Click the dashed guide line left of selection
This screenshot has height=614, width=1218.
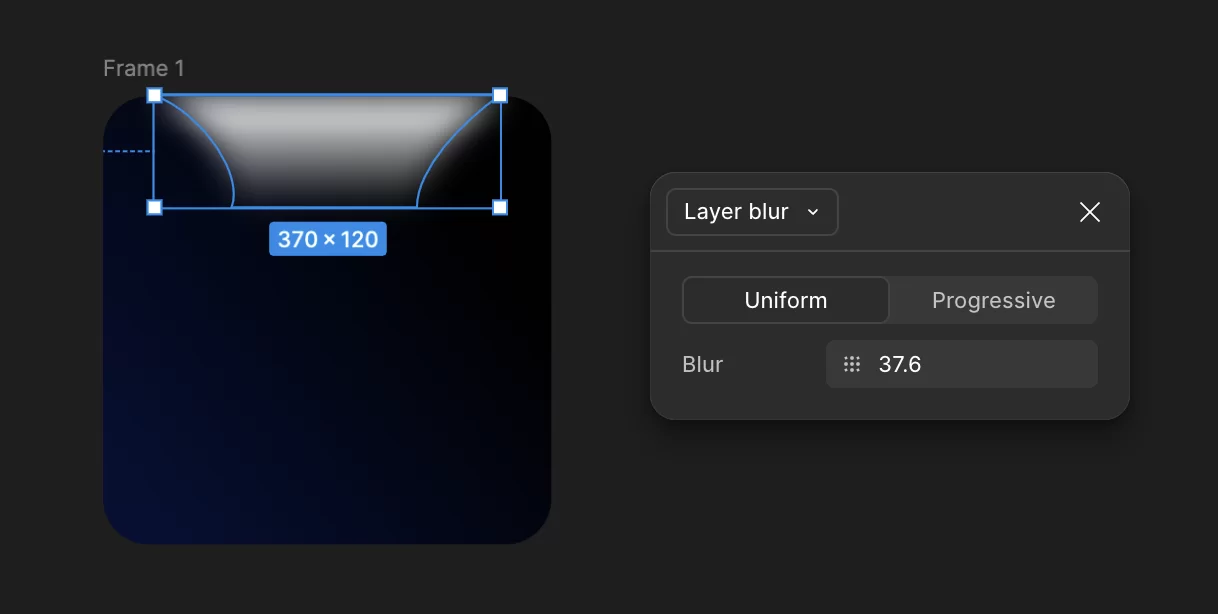pyautogui.click(x=127, y=151)
